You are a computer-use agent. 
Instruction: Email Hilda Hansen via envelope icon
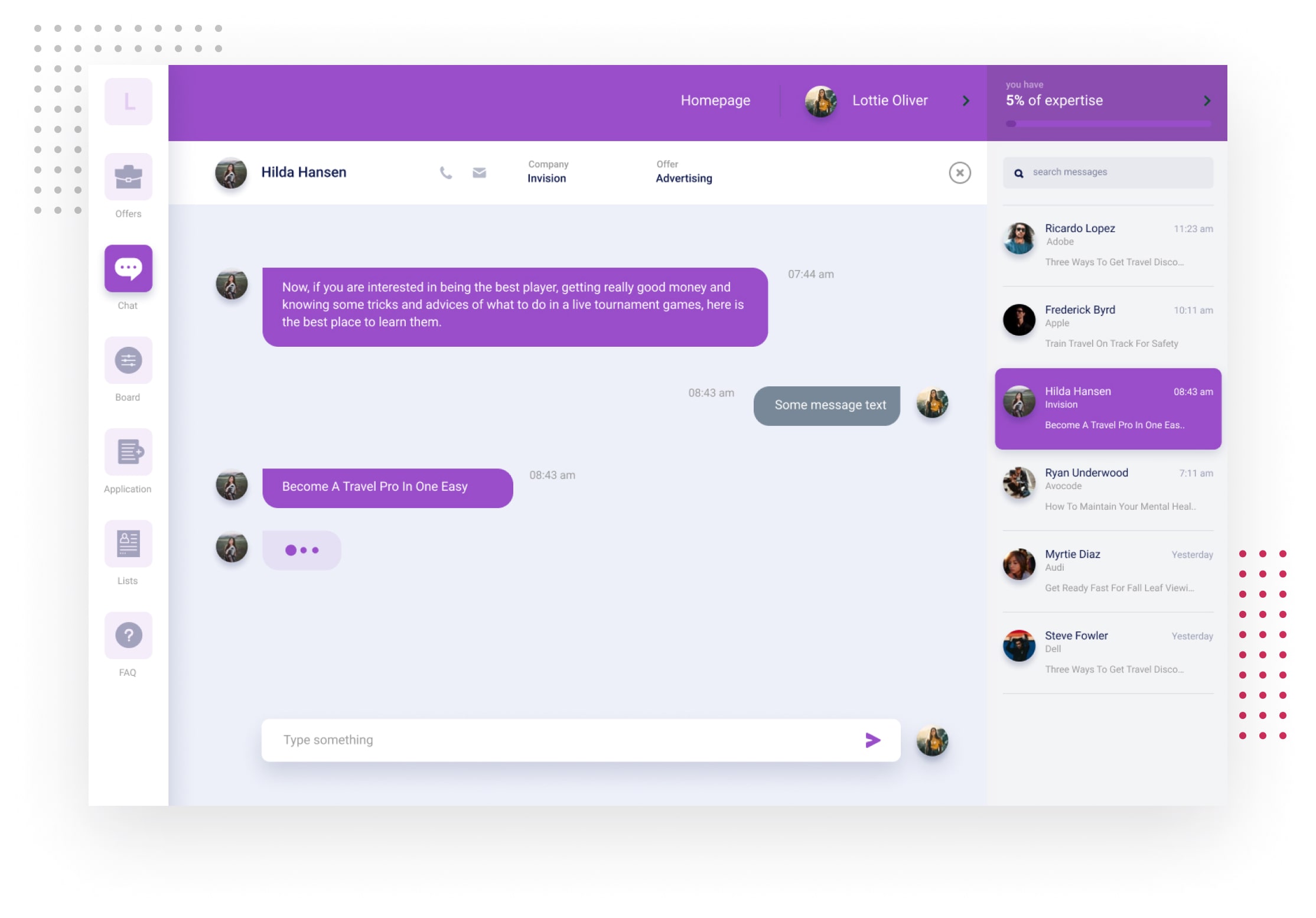(x=480, y=172)
